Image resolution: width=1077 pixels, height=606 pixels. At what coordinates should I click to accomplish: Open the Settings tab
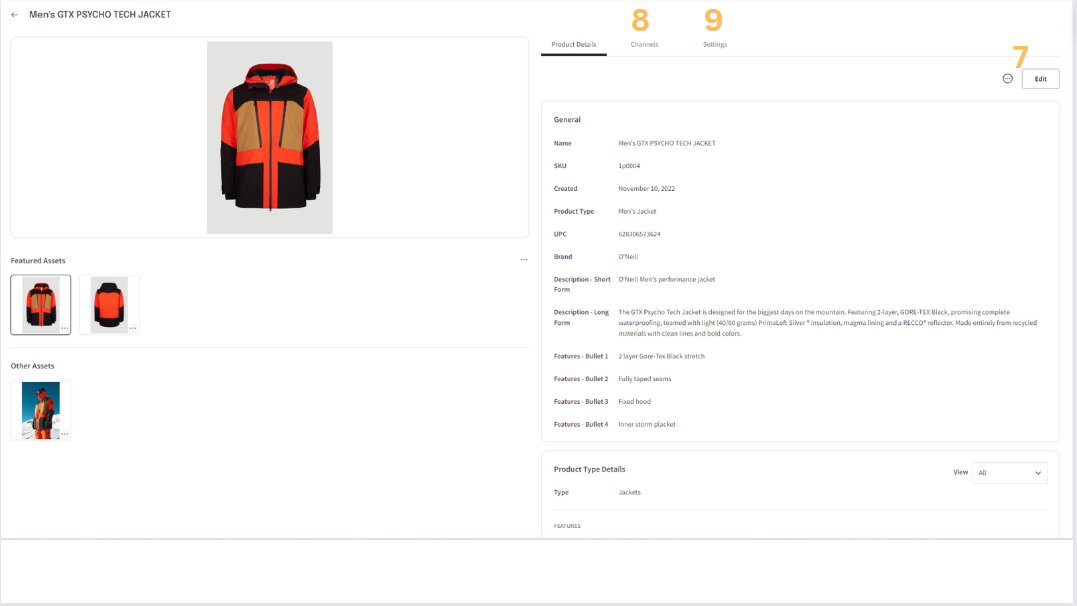point(715,45)
